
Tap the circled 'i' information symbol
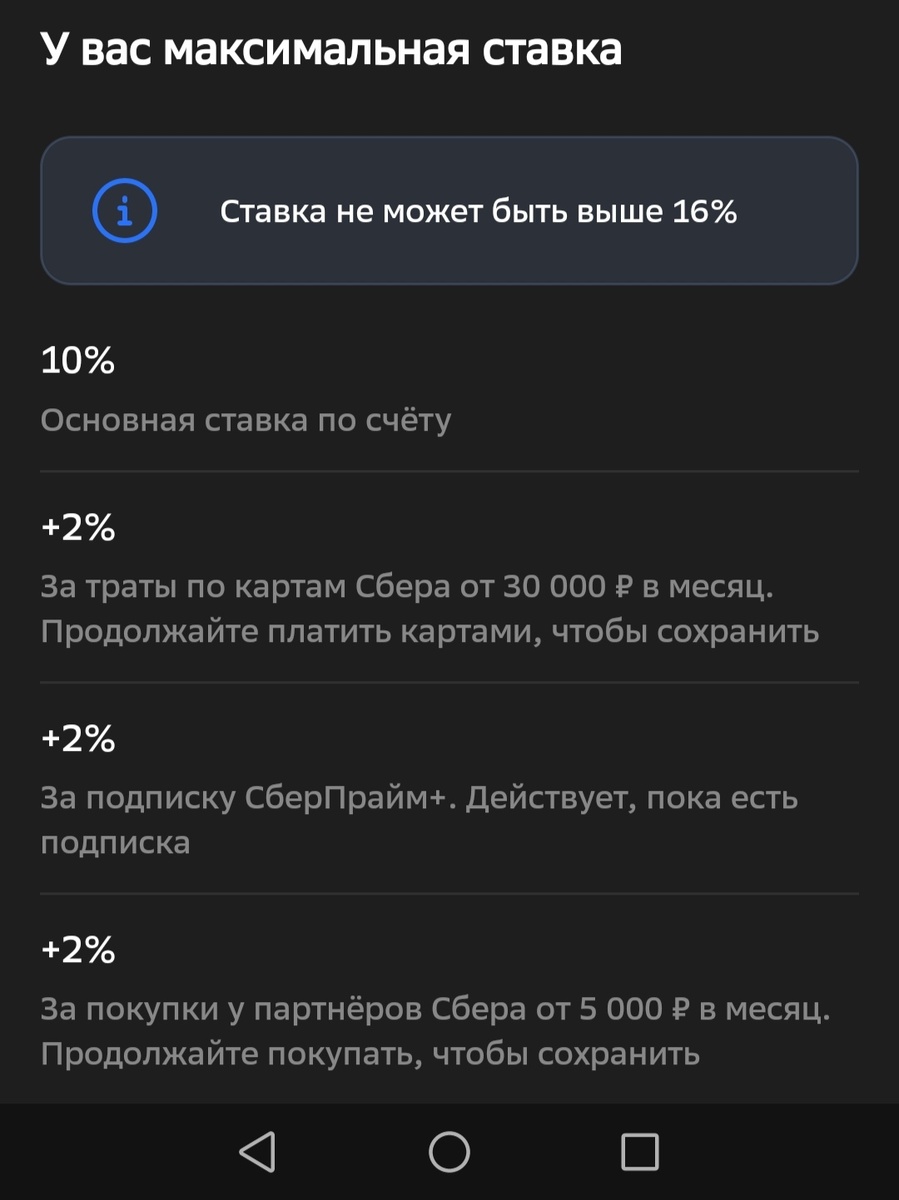(x=124, y=210)
